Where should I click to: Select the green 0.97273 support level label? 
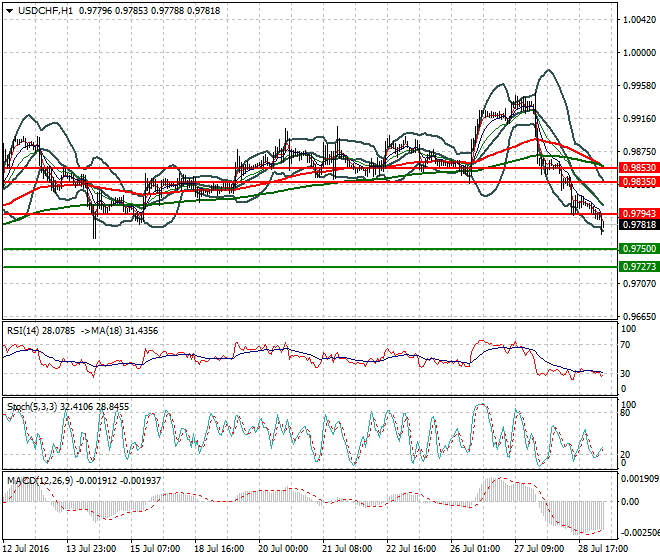(639, 267)
